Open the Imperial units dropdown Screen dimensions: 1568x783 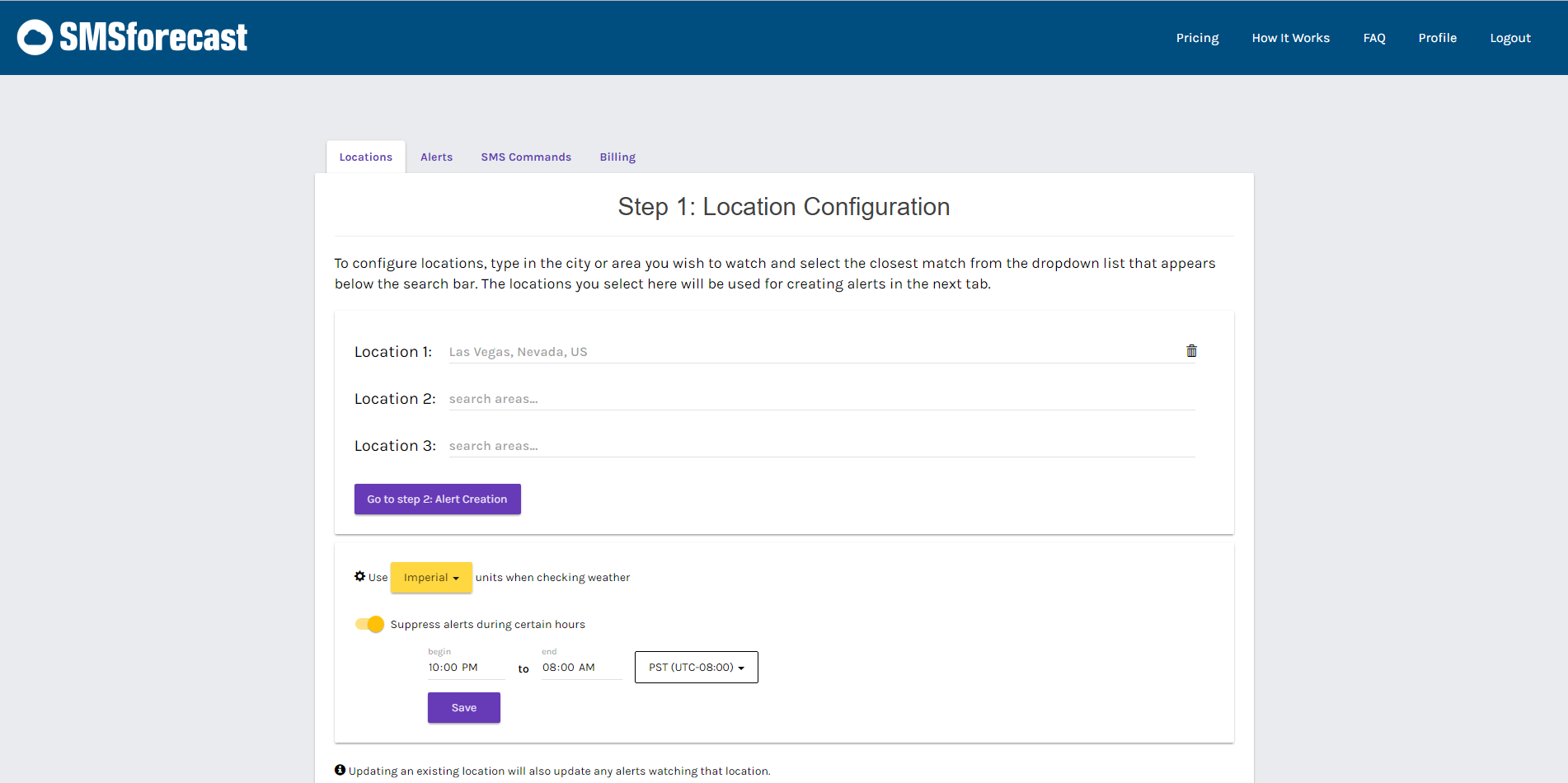pyautogui.click(x=431, y=577)
